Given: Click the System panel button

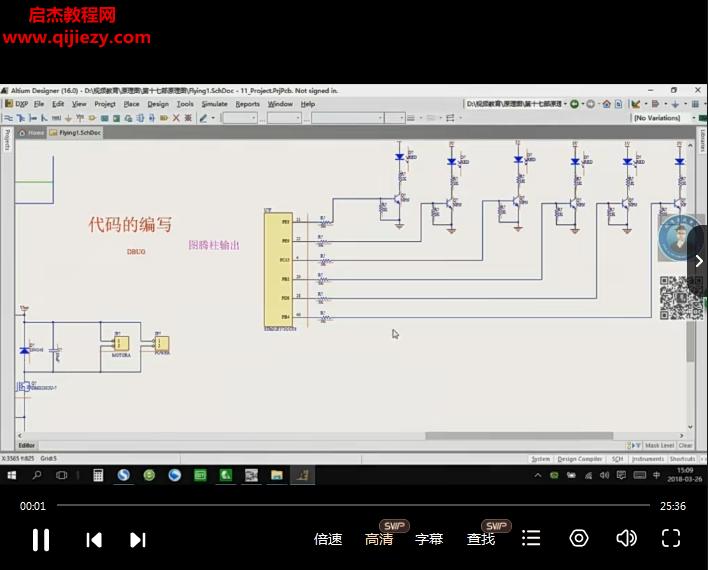Looking at the screenshot, I should (540, 459).
